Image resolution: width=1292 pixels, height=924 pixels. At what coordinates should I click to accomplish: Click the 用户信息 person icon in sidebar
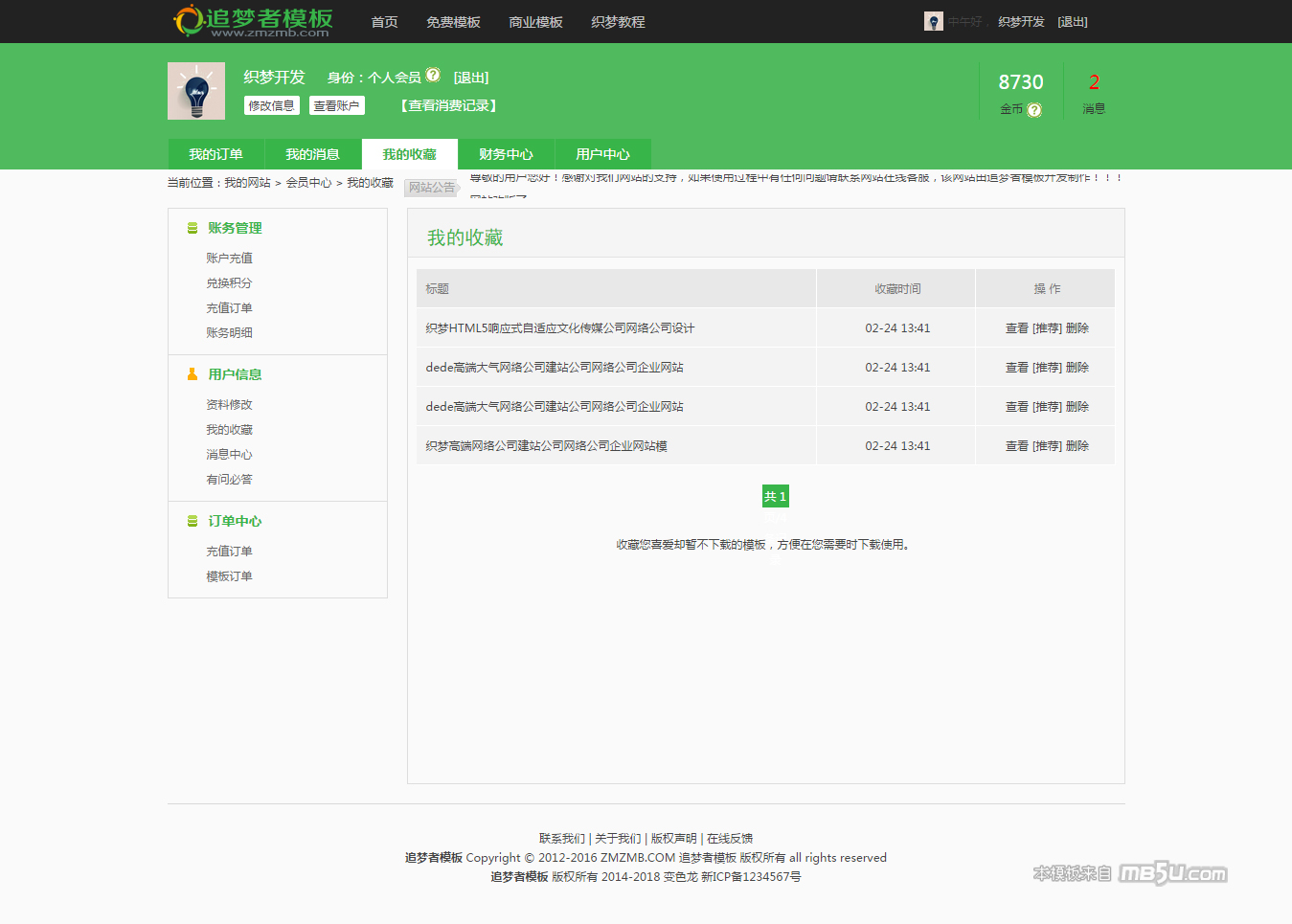click(193, 374)
